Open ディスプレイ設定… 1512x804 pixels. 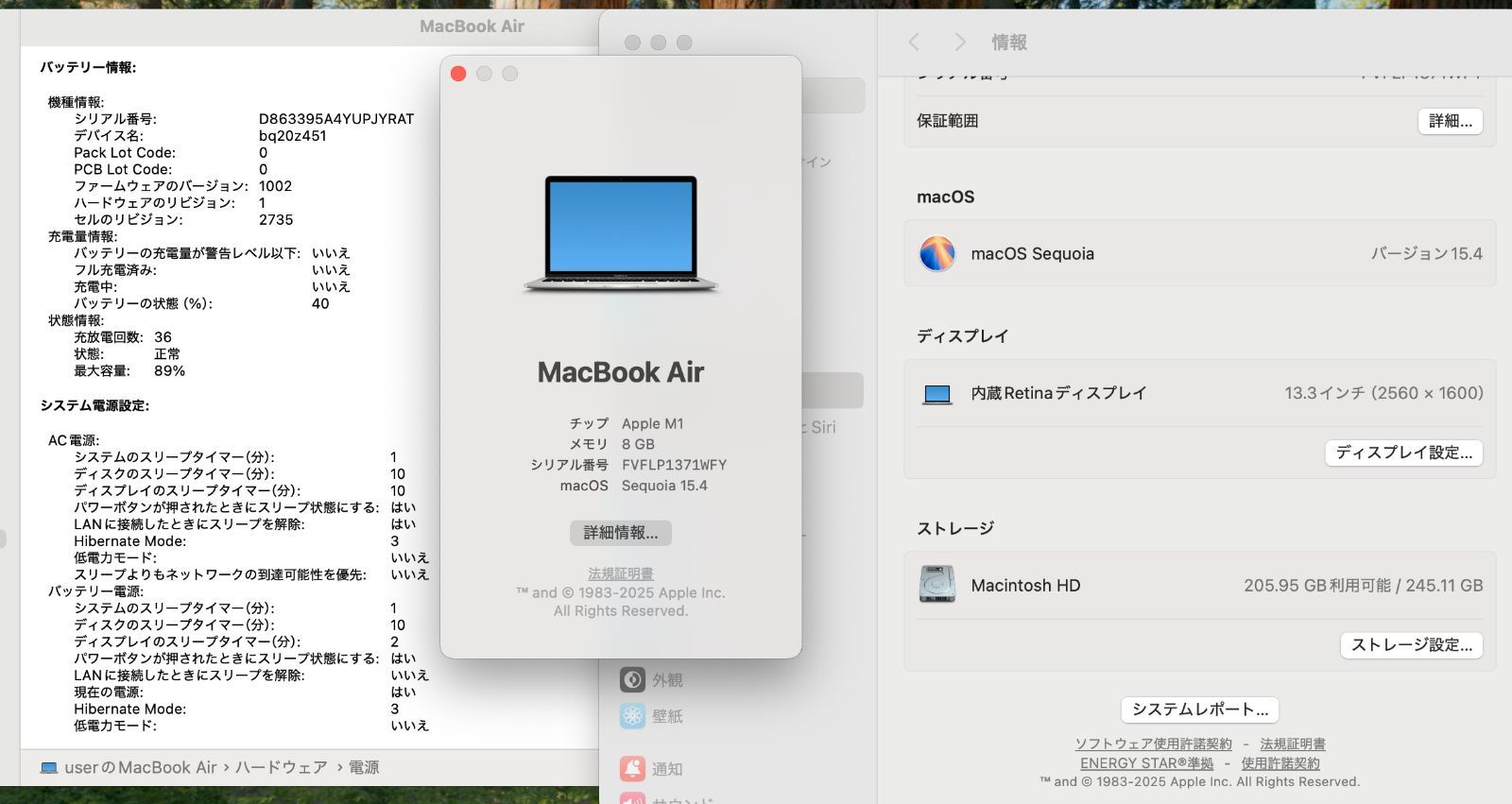tap(1404, 453)
